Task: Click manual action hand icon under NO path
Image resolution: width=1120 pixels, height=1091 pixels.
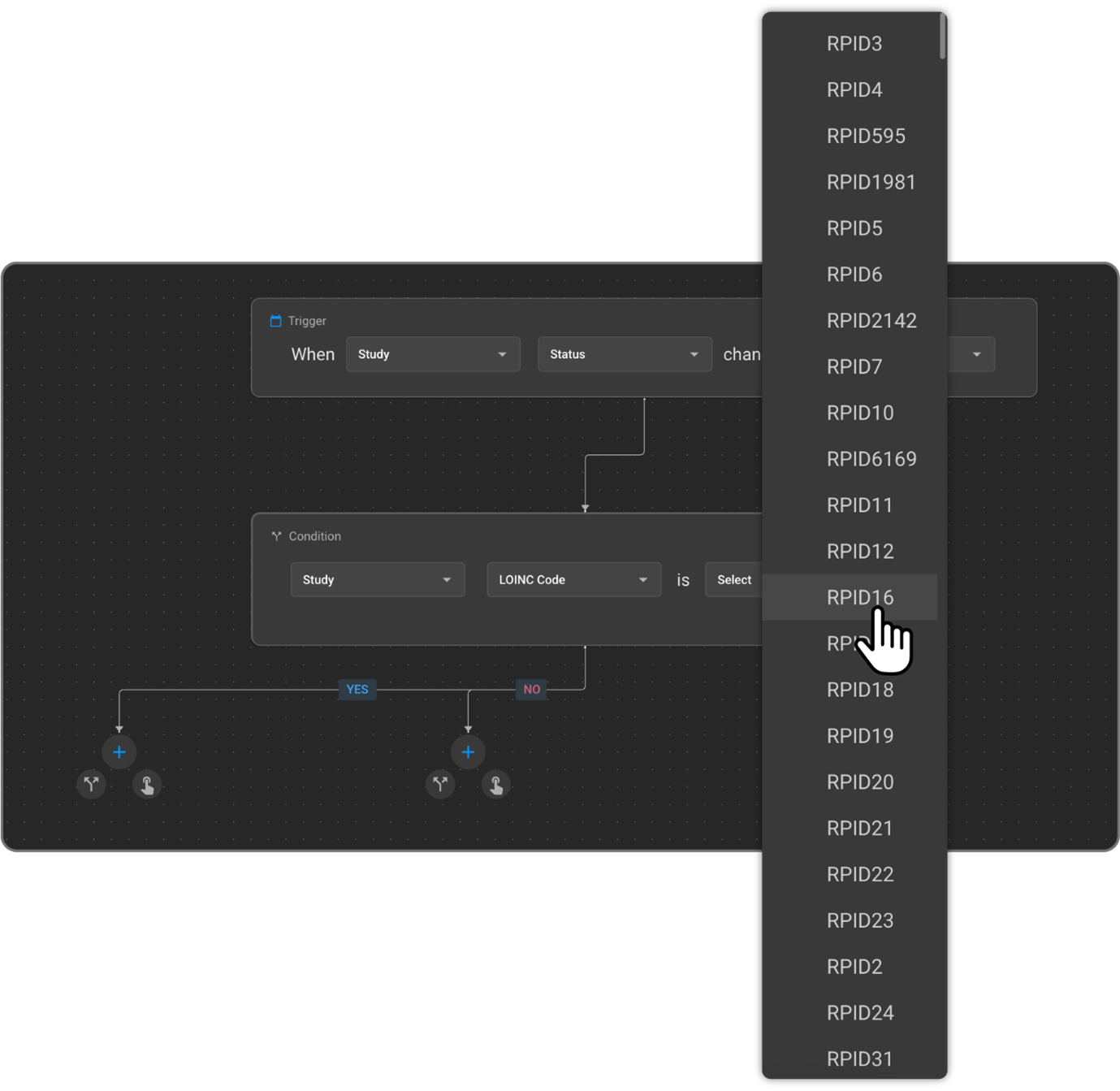Action: coord(496,785)
